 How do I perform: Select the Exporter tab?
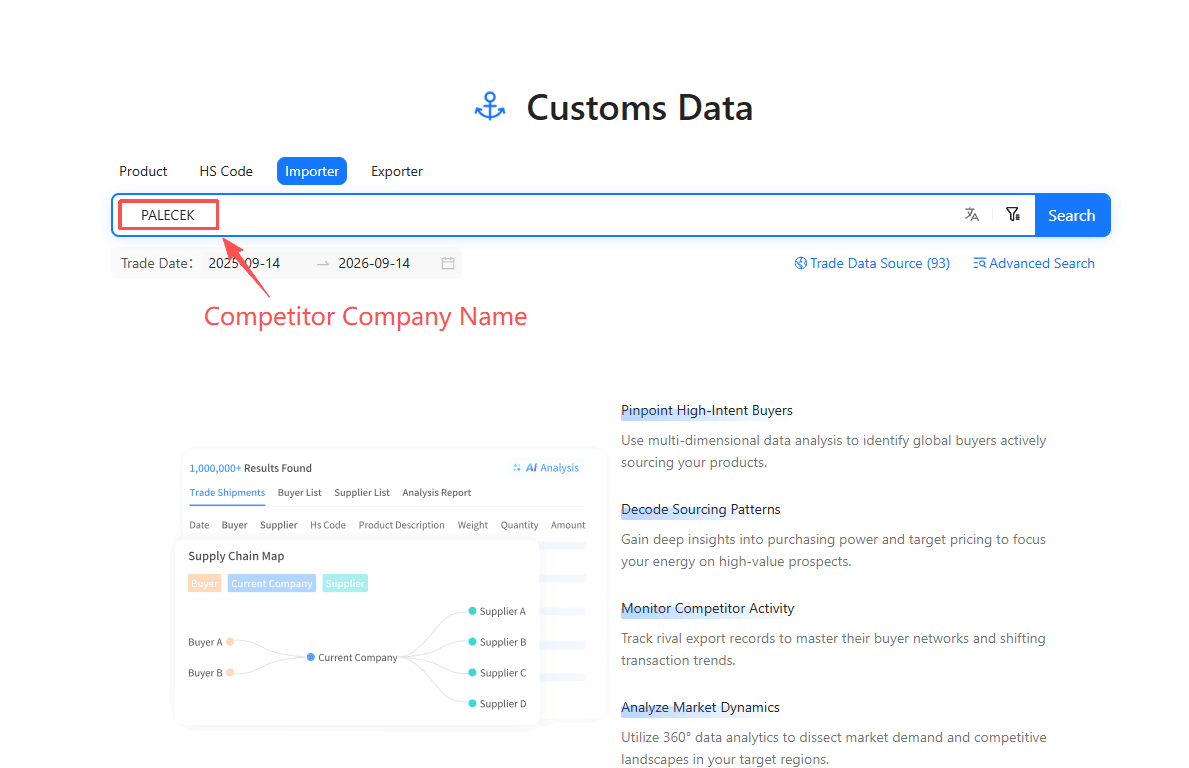(397, 171)
